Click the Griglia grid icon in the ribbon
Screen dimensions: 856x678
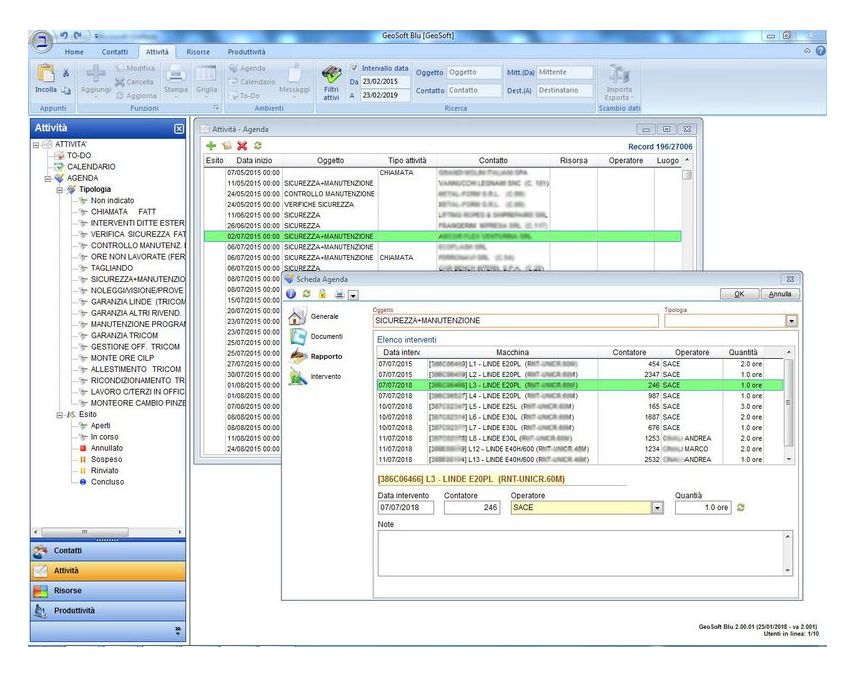(x=206, y=73)
